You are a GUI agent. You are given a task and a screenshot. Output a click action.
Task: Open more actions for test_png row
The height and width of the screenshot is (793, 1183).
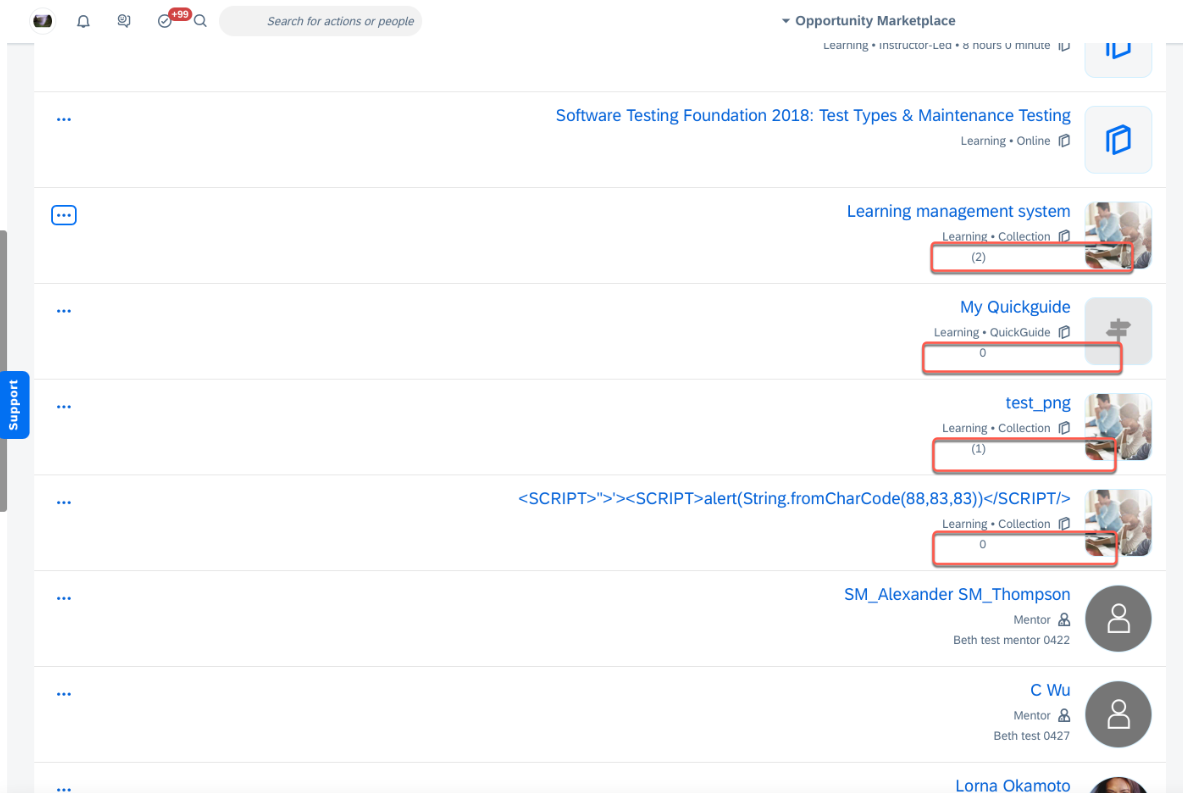pos(64,407)
